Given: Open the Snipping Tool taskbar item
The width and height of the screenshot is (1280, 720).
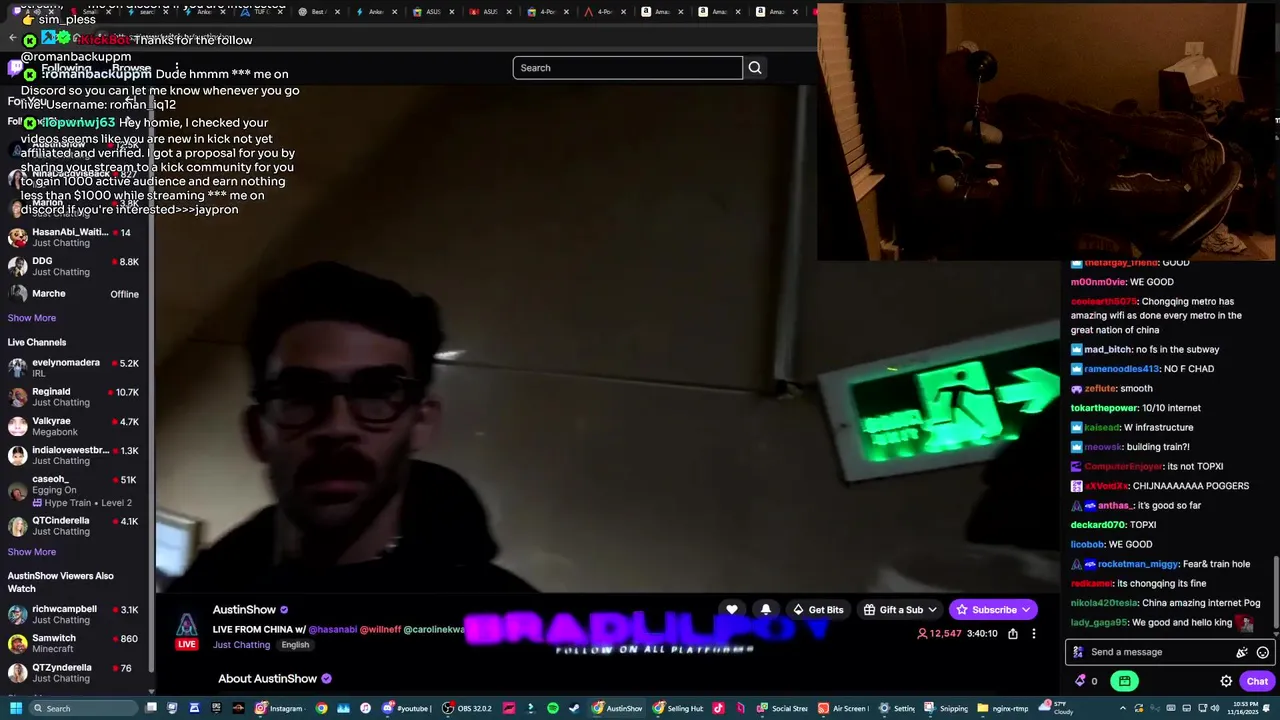Looking at the screenshot, I should click(947, 708).
